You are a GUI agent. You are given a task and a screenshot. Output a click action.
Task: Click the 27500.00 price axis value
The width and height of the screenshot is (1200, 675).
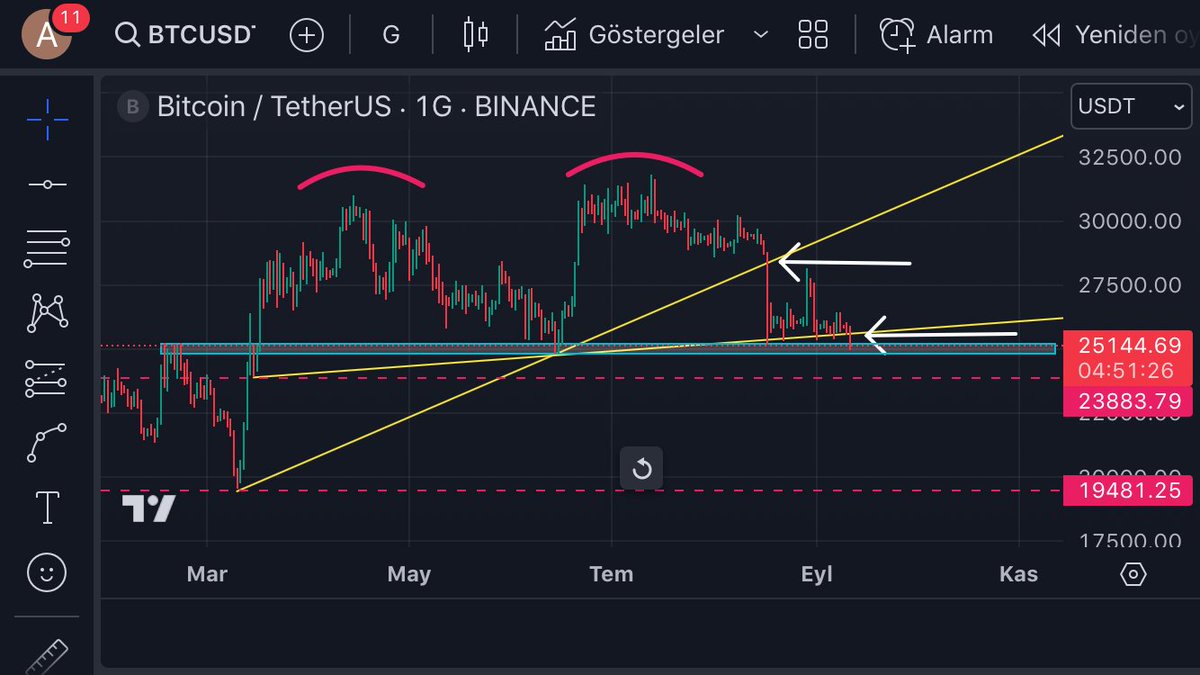[x=1129, y=285]
